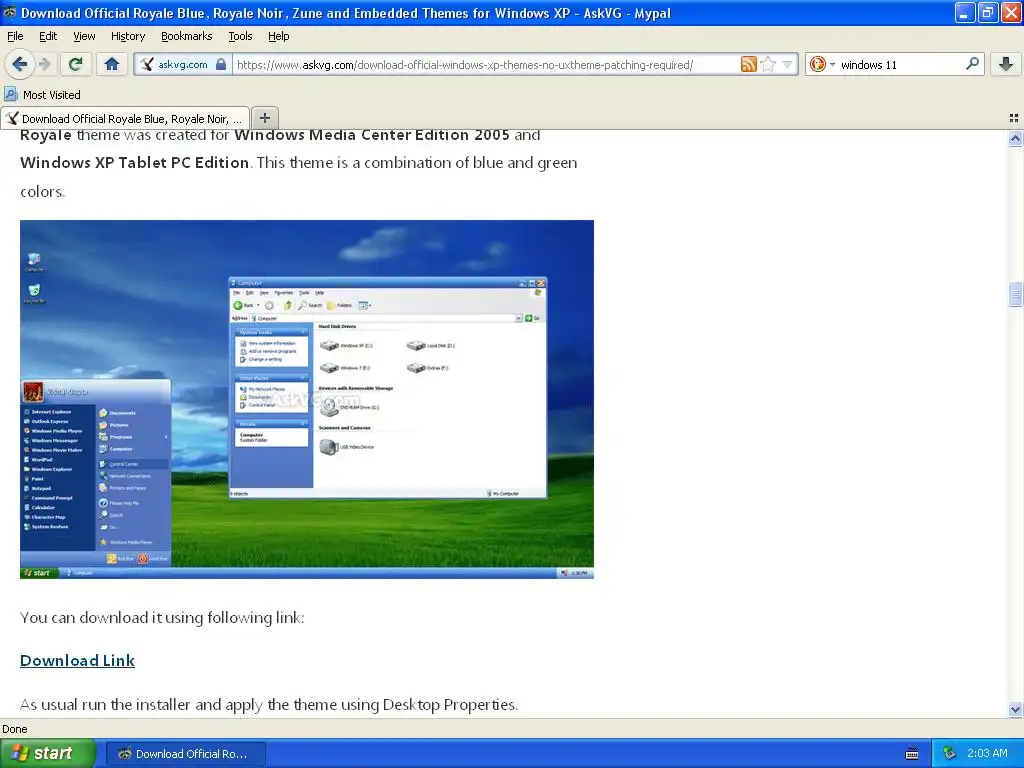The image size is (1024, 768).
Task: Open the Home page via house icon
Action: point(112,64)
